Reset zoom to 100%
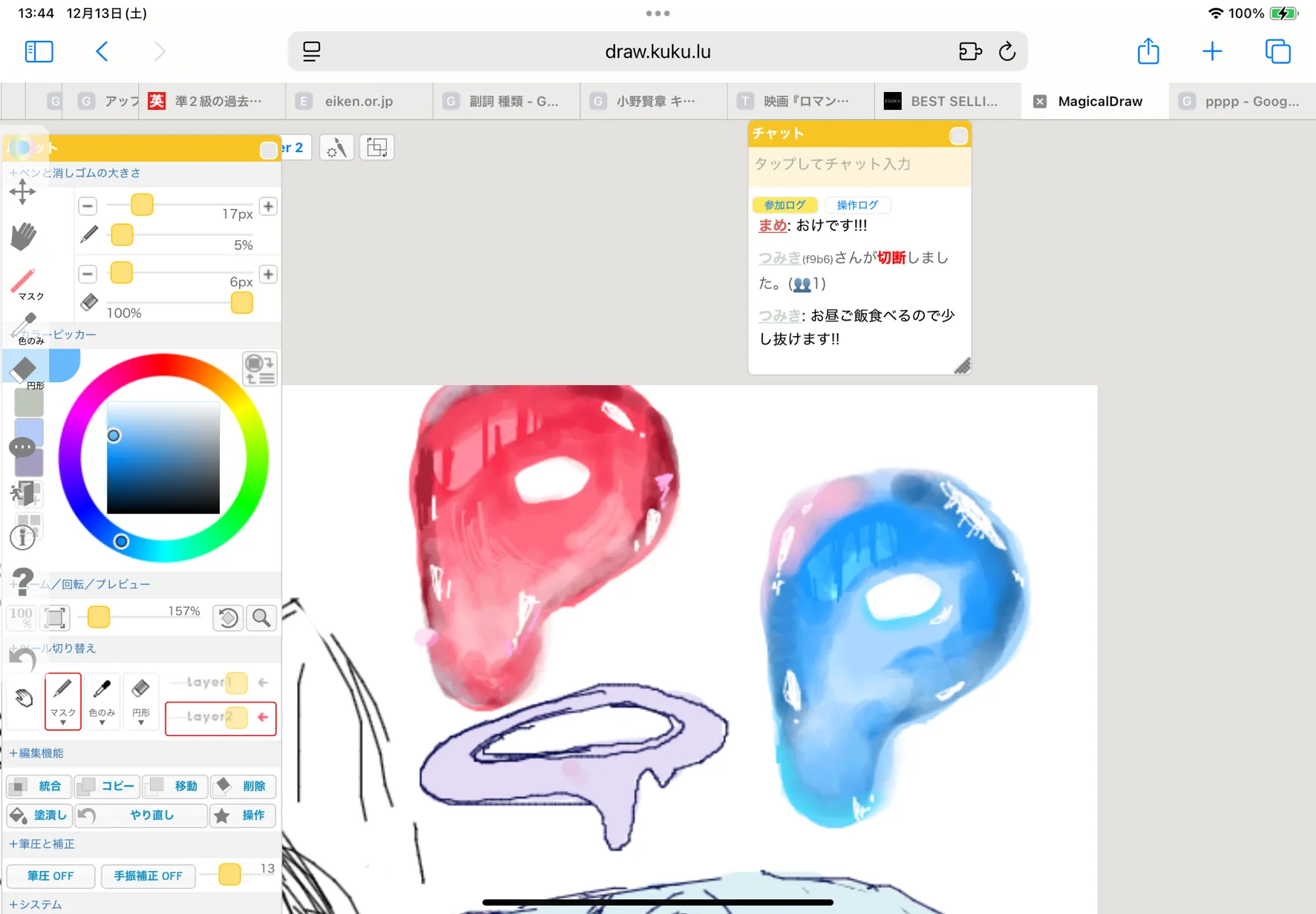This screenshot has width=1316, height=914. pyautogui.click(x=21, y=617)
